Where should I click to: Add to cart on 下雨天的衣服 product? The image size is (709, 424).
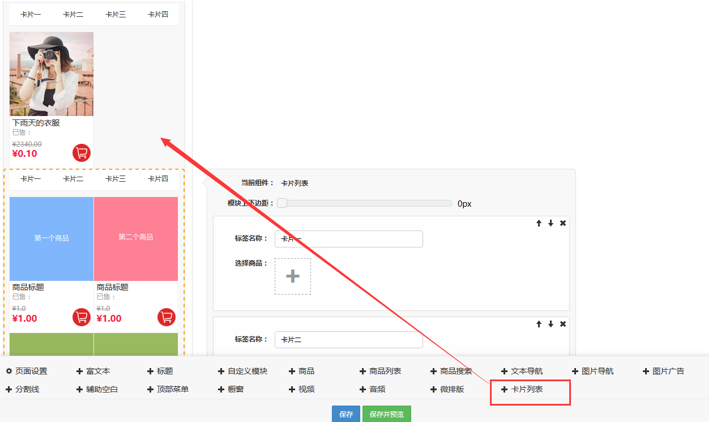tap(81, 152)
